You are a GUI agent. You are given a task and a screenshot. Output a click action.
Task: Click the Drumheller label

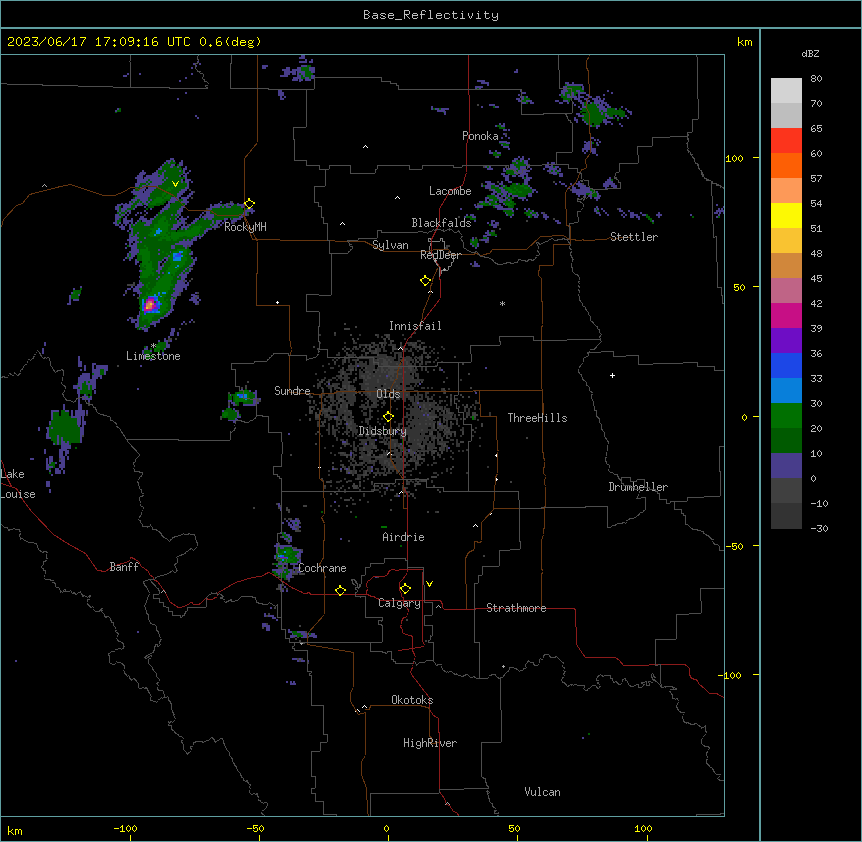pyautogui.click(x=638, y=487)
